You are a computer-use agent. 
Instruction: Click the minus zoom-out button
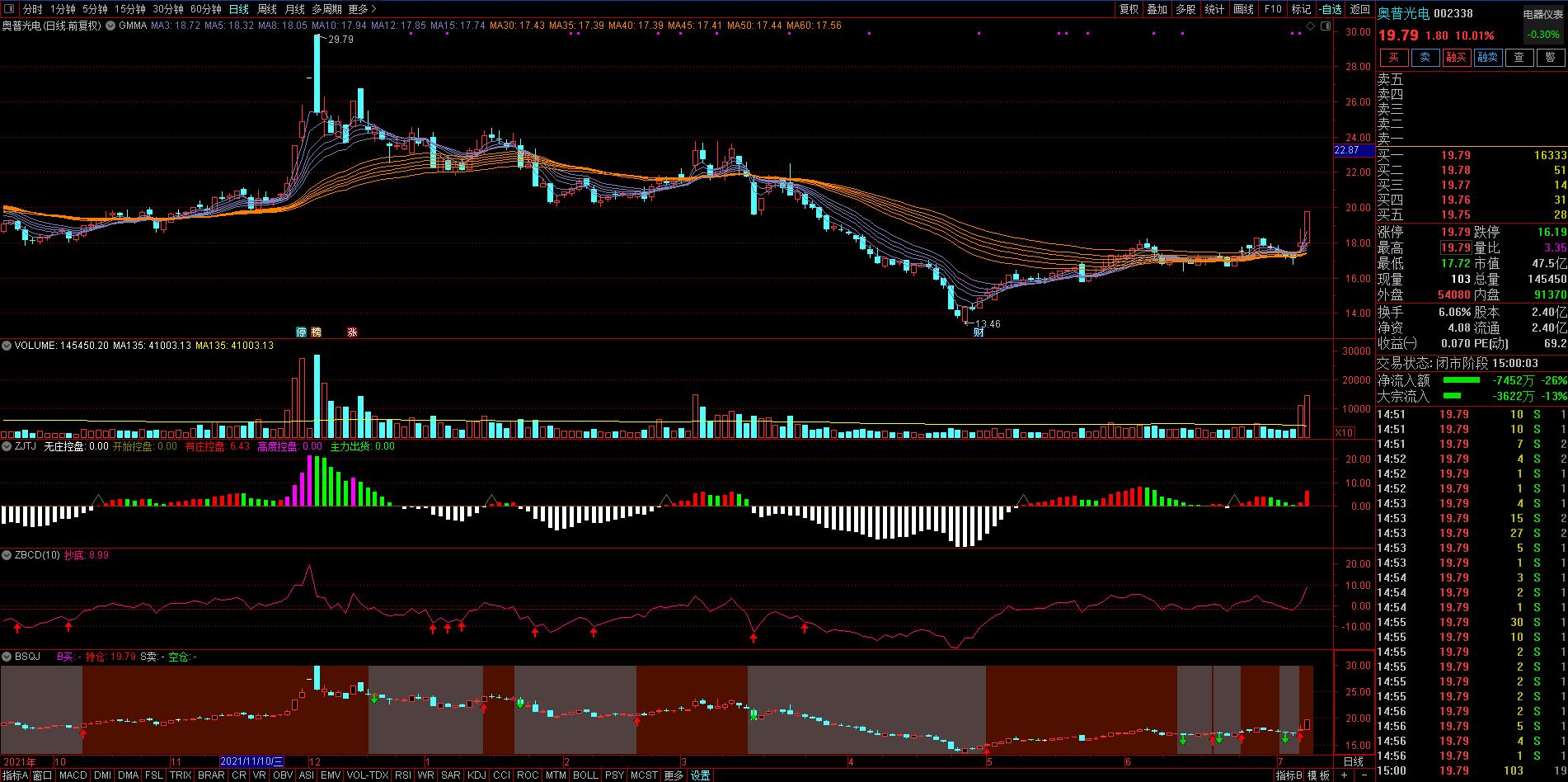point(1364,775)
